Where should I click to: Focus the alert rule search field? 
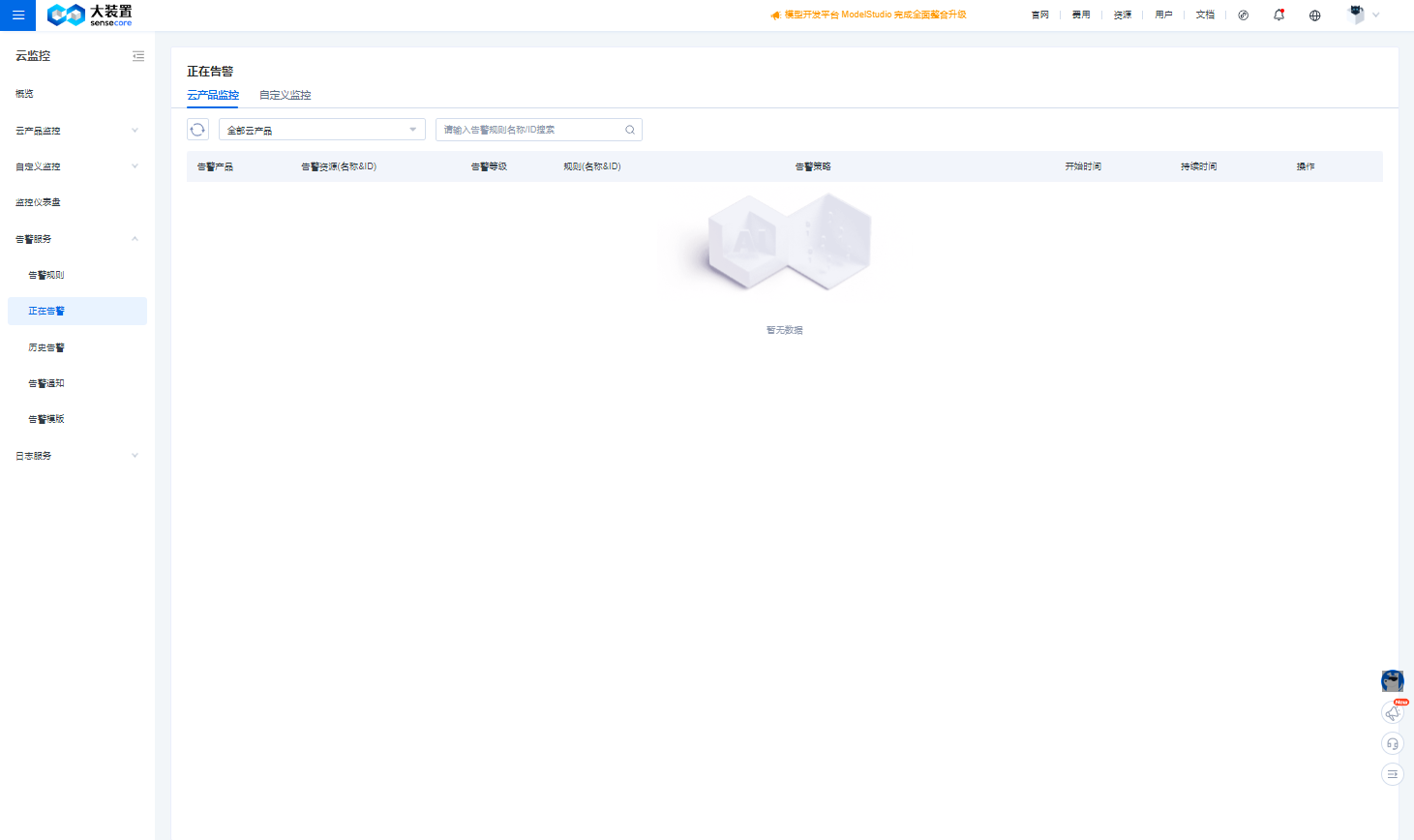(x=527, y=130)
